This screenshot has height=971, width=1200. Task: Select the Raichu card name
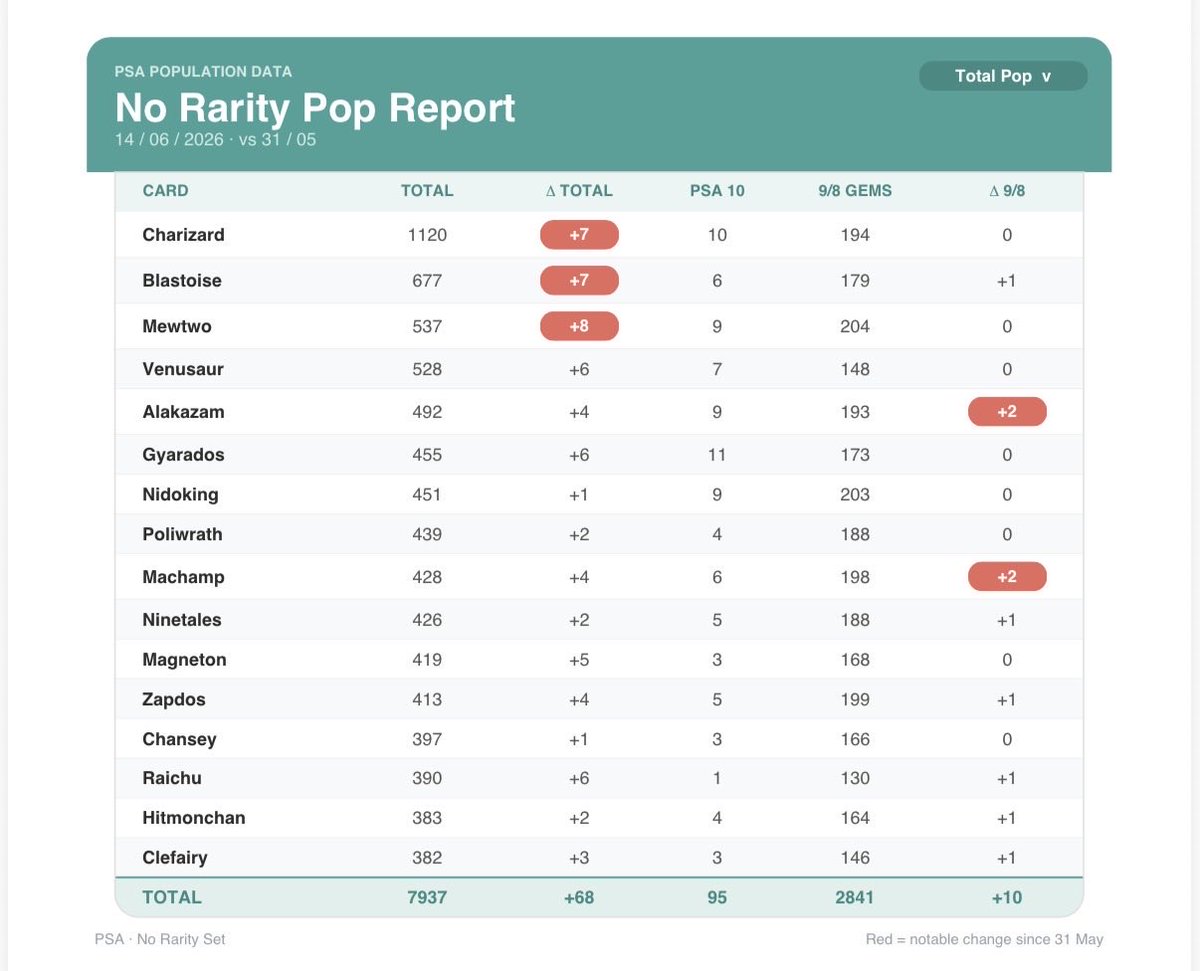pyautogui.click(x=172, y=778)
